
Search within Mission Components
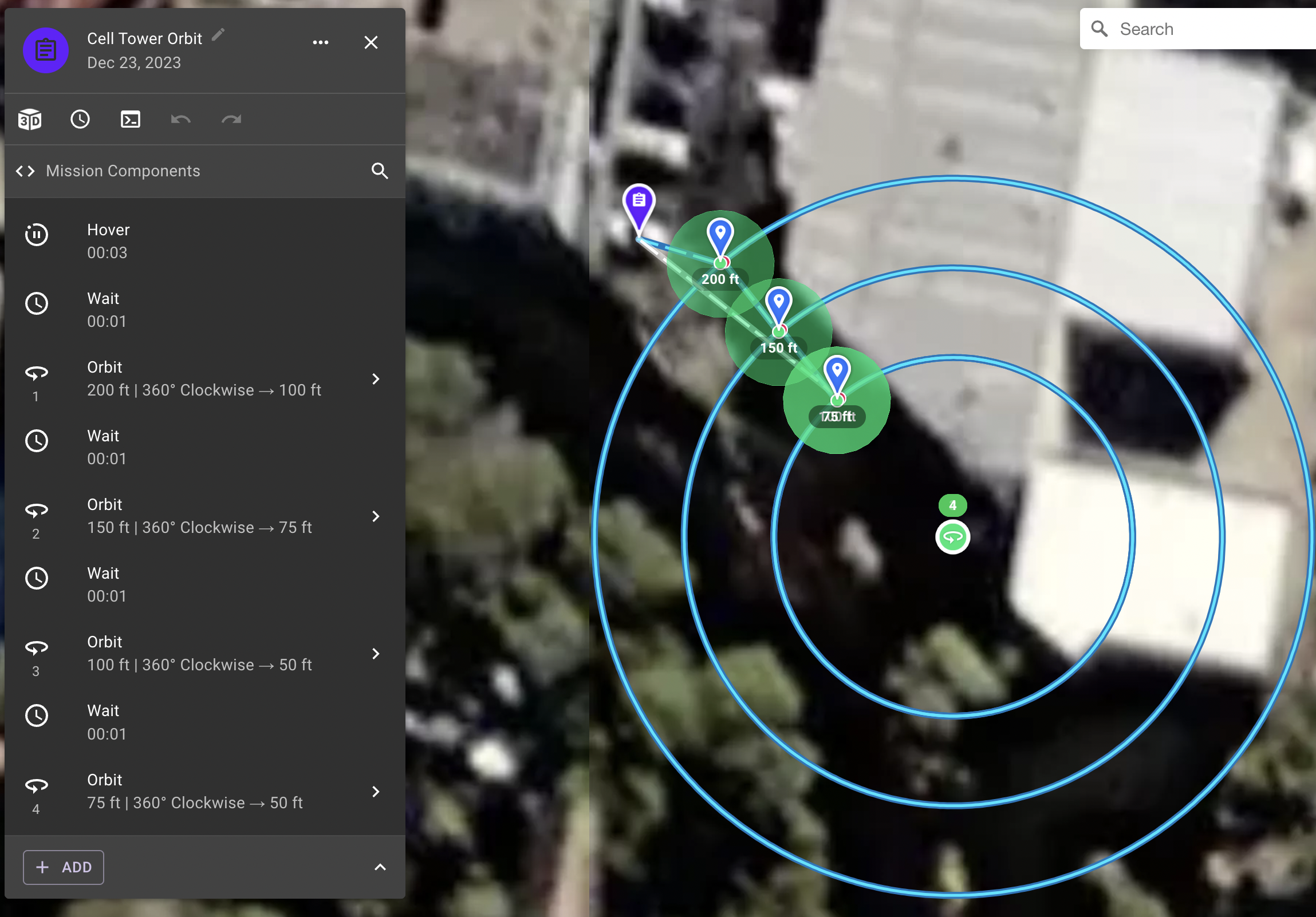point(380,171)
